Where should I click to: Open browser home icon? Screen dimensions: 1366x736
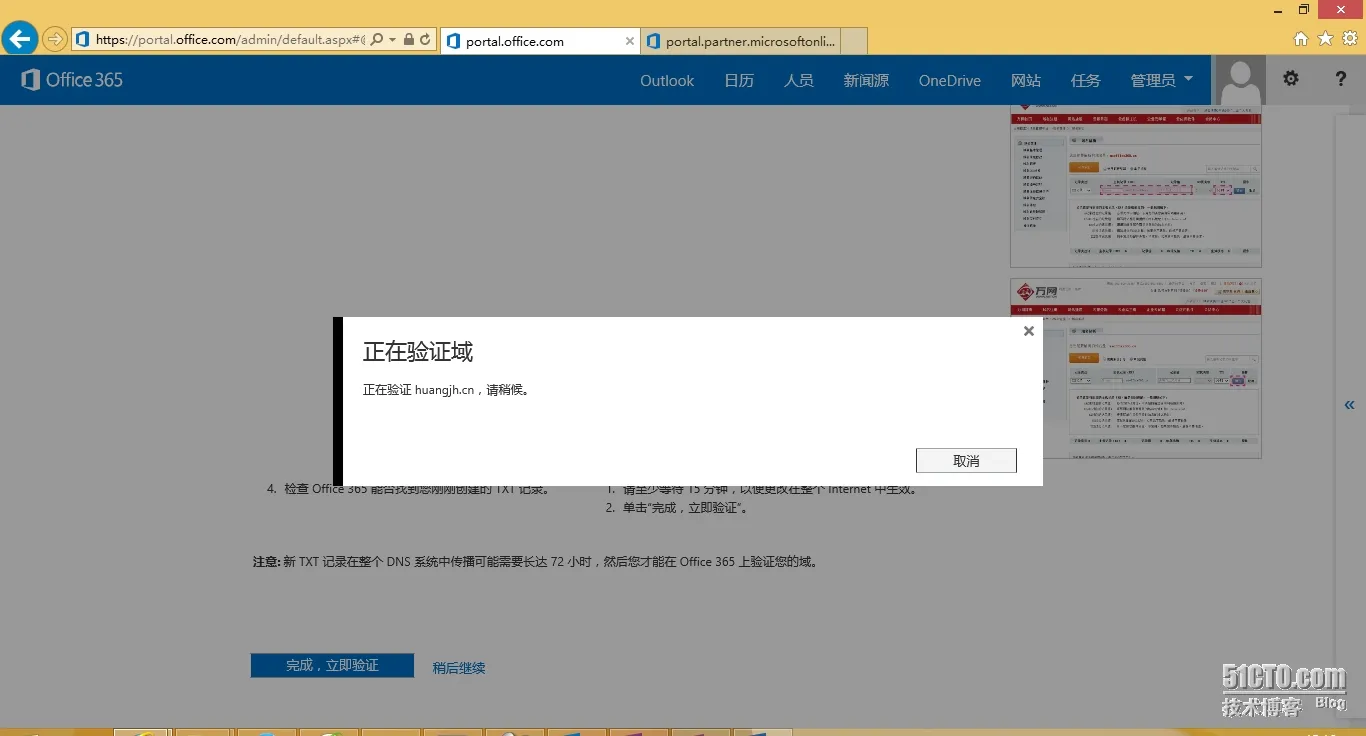[1301, 39]
